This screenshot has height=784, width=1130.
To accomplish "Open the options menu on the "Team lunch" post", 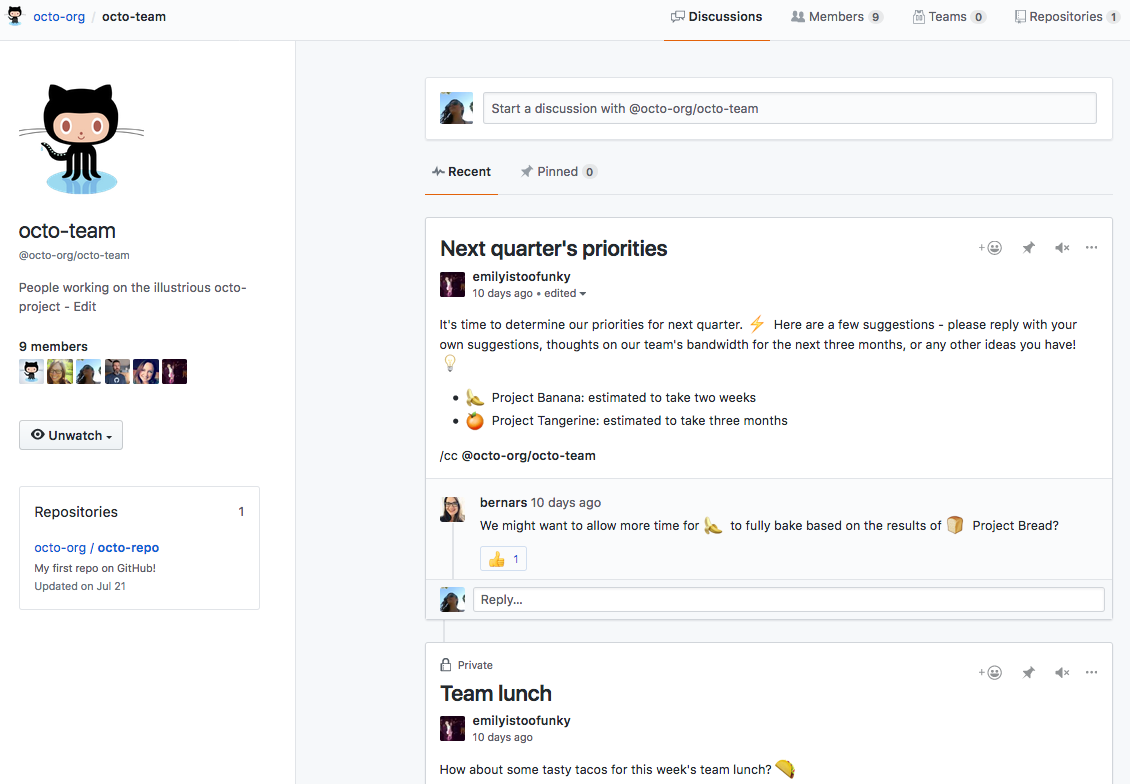I will coord(1091,672).
